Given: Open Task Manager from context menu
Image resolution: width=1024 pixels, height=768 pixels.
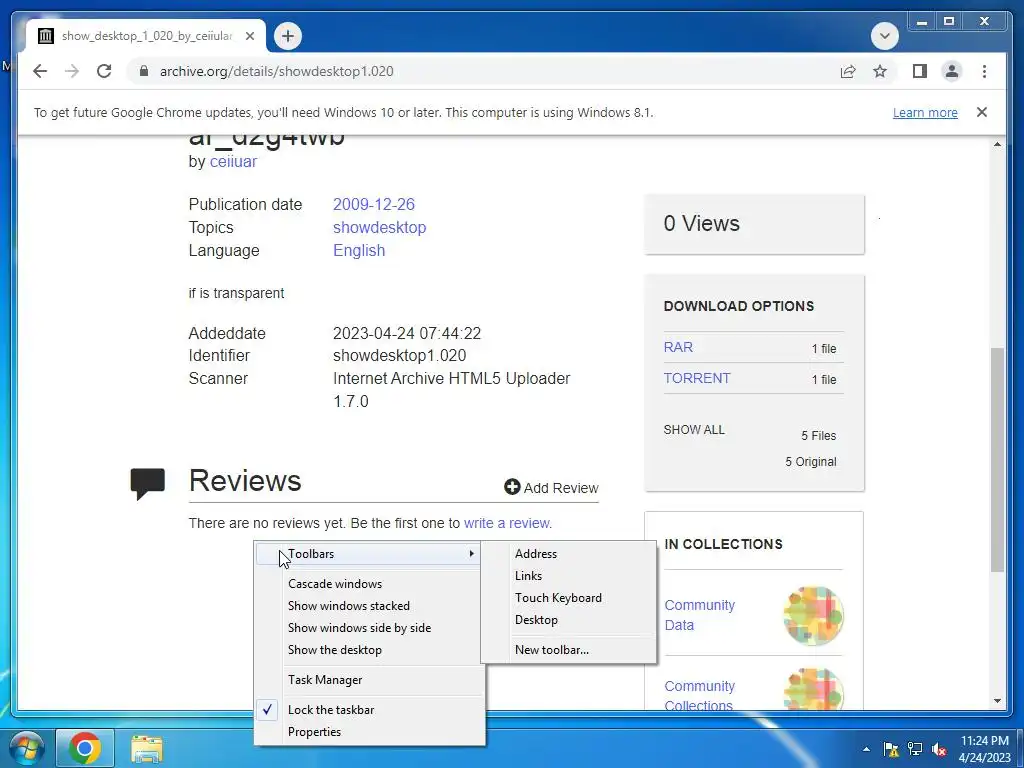Looking at the screenshot, I should coord(369,680).
